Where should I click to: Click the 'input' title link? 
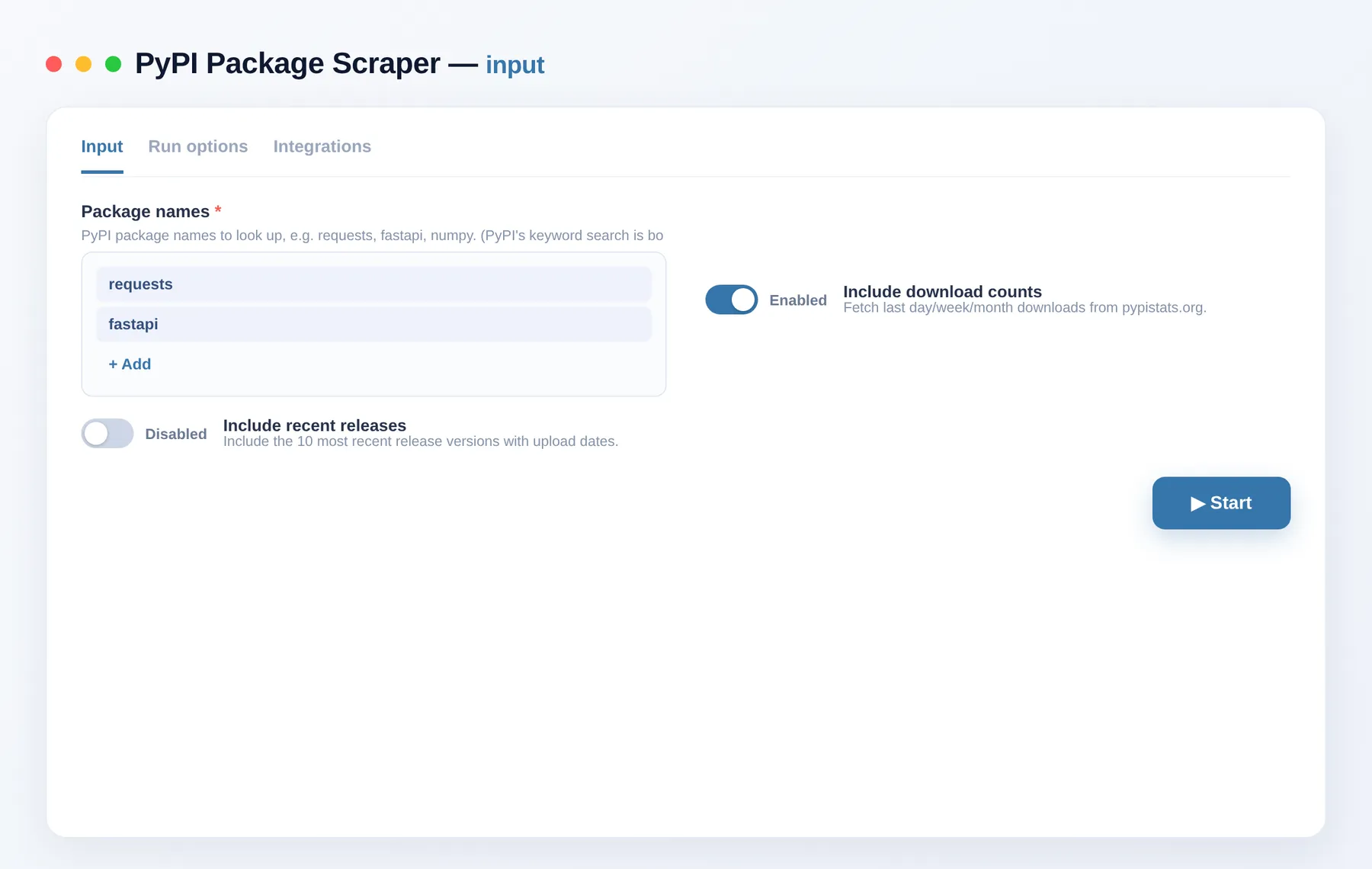pos(515,65)
